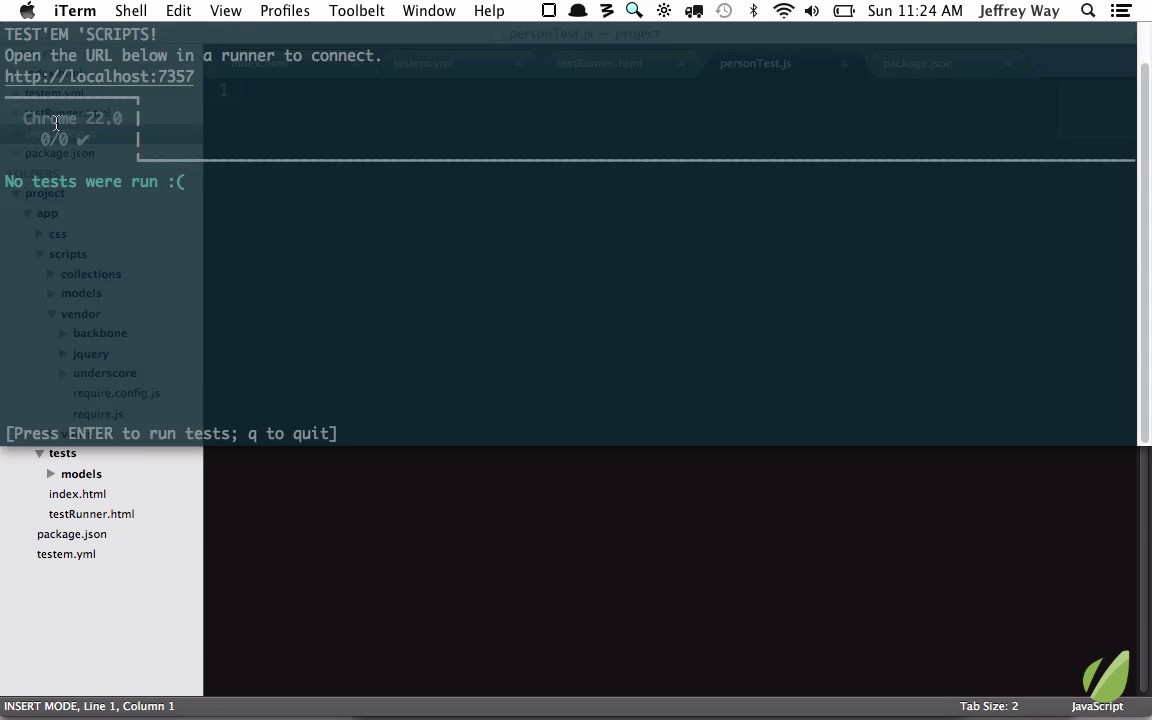The width and height of the screenshot is (1152, 720).
Task: Open the Shell menu
Action: (x=131, y=10)
